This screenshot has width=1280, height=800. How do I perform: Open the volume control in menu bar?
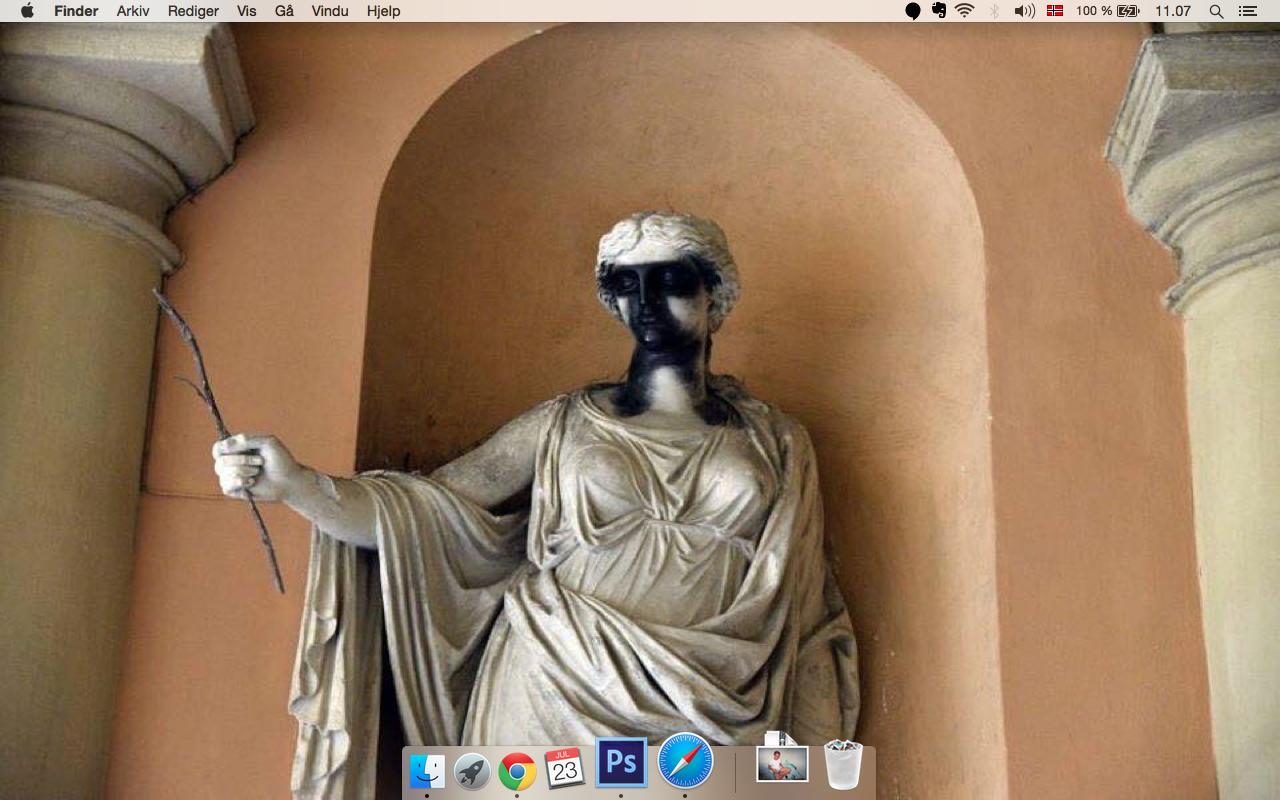tap(1024, 11)
